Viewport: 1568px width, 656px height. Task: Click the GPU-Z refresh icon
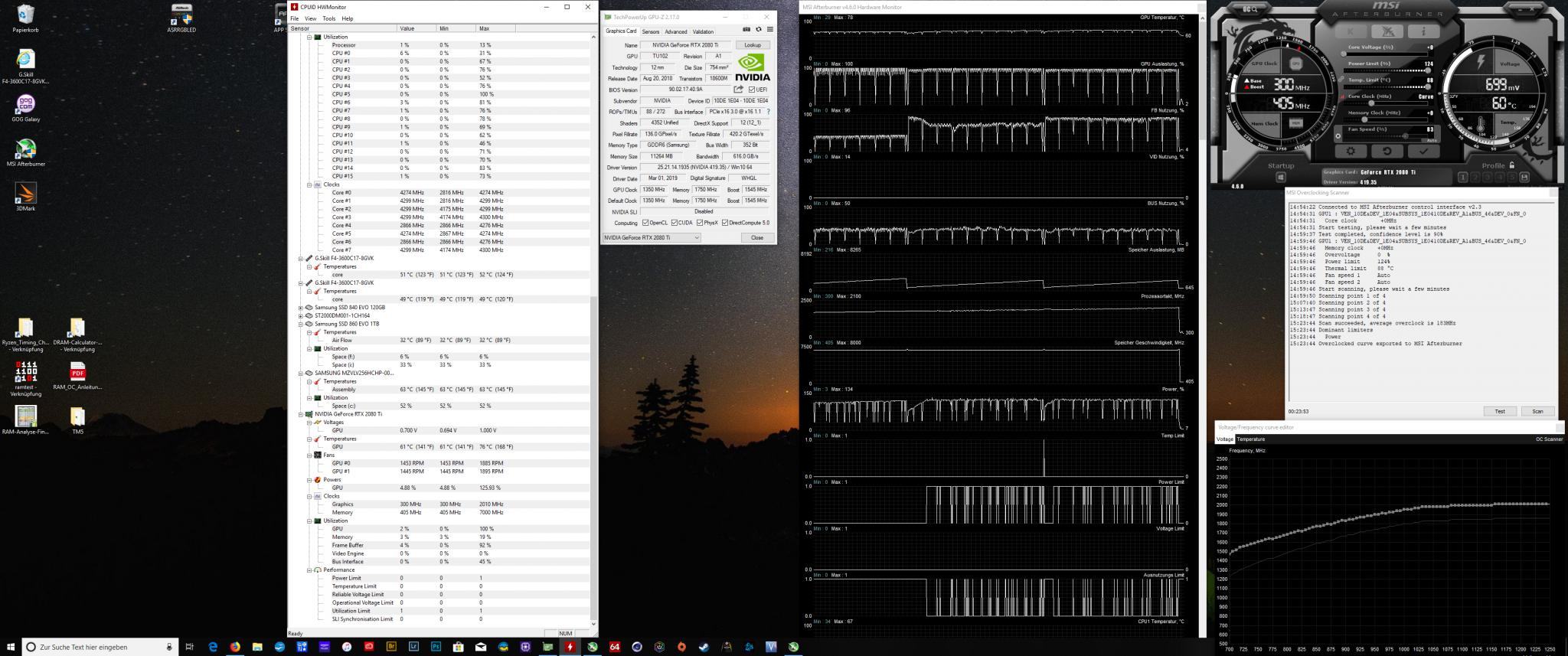click(759, 30)
